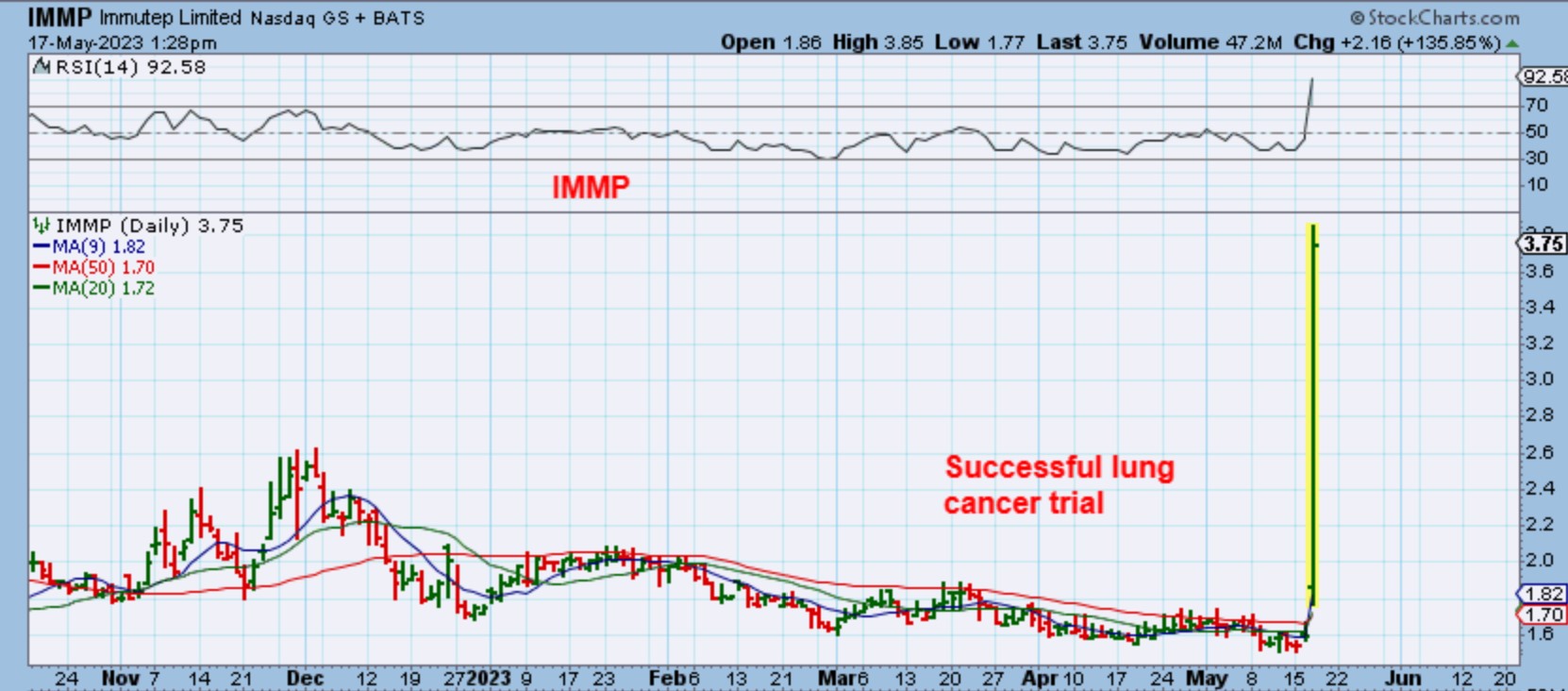The height and width of the screenshot is (691, 1568).
Task: Click the Jun label on the date axis
Action: pyautogui.click(x=1403, y=678)
